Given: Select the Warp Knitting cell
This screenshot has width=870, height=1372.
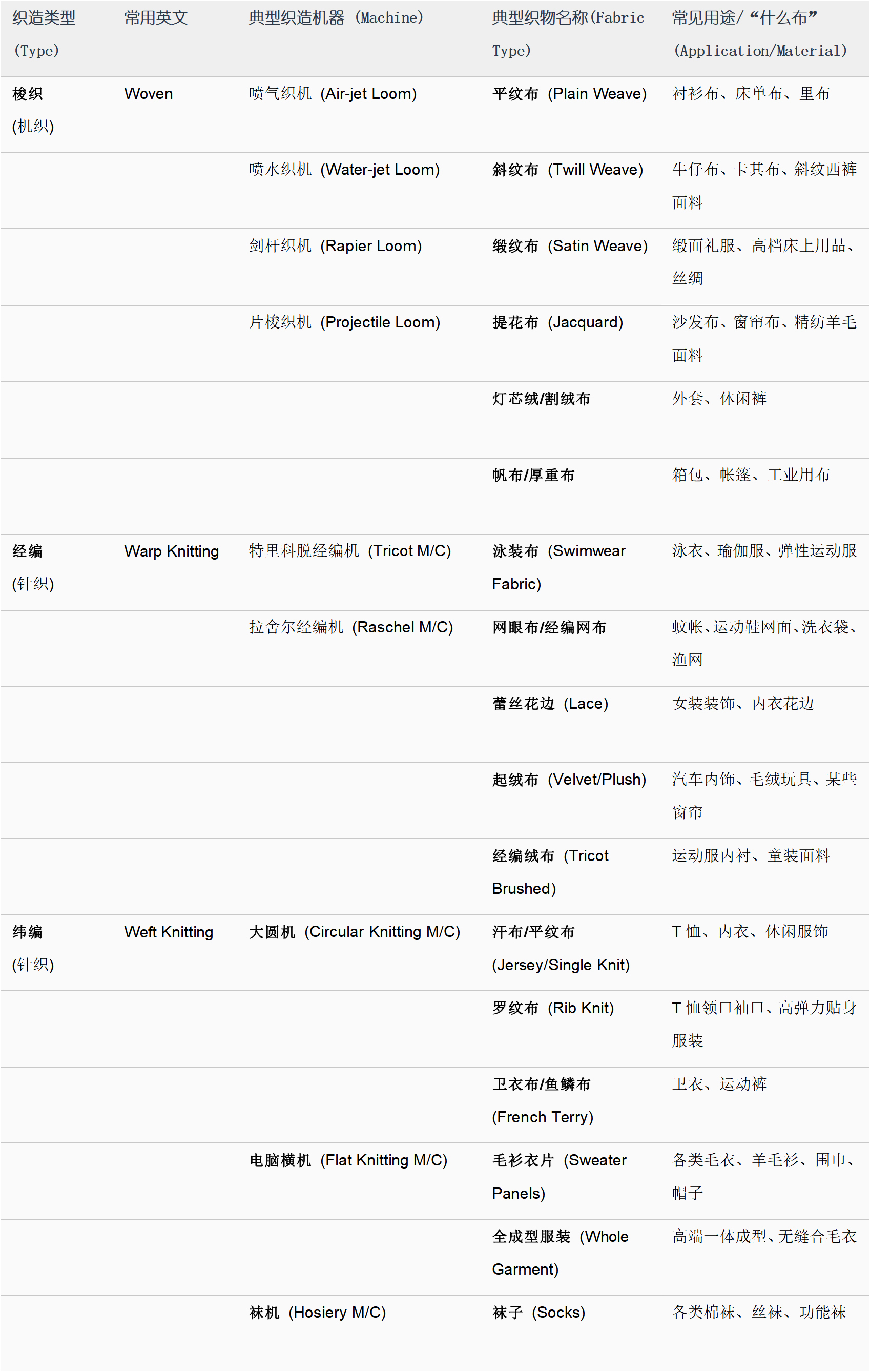Looking at the screenshot, I should click(171, 551).
